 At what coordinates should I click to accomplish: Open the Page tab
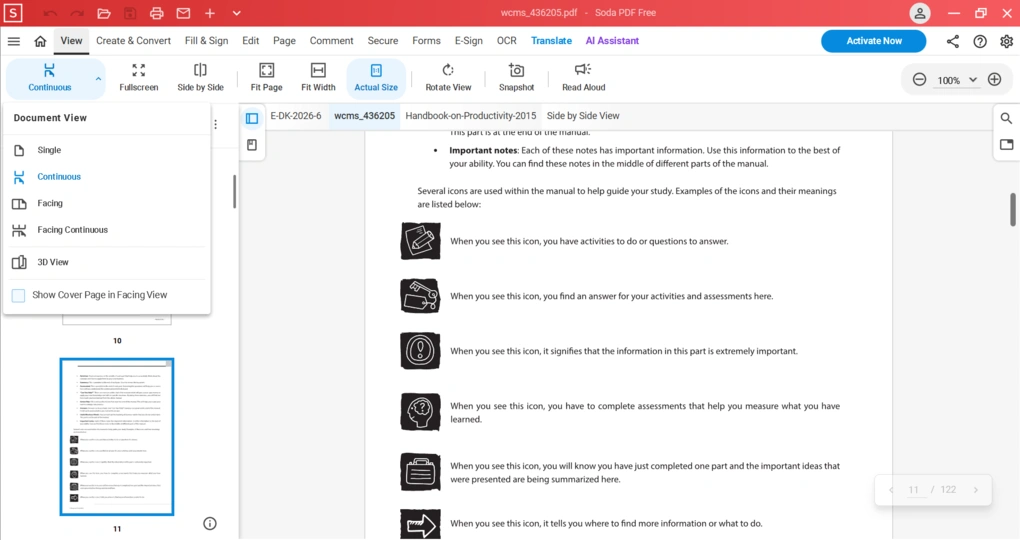click(284, 40)
